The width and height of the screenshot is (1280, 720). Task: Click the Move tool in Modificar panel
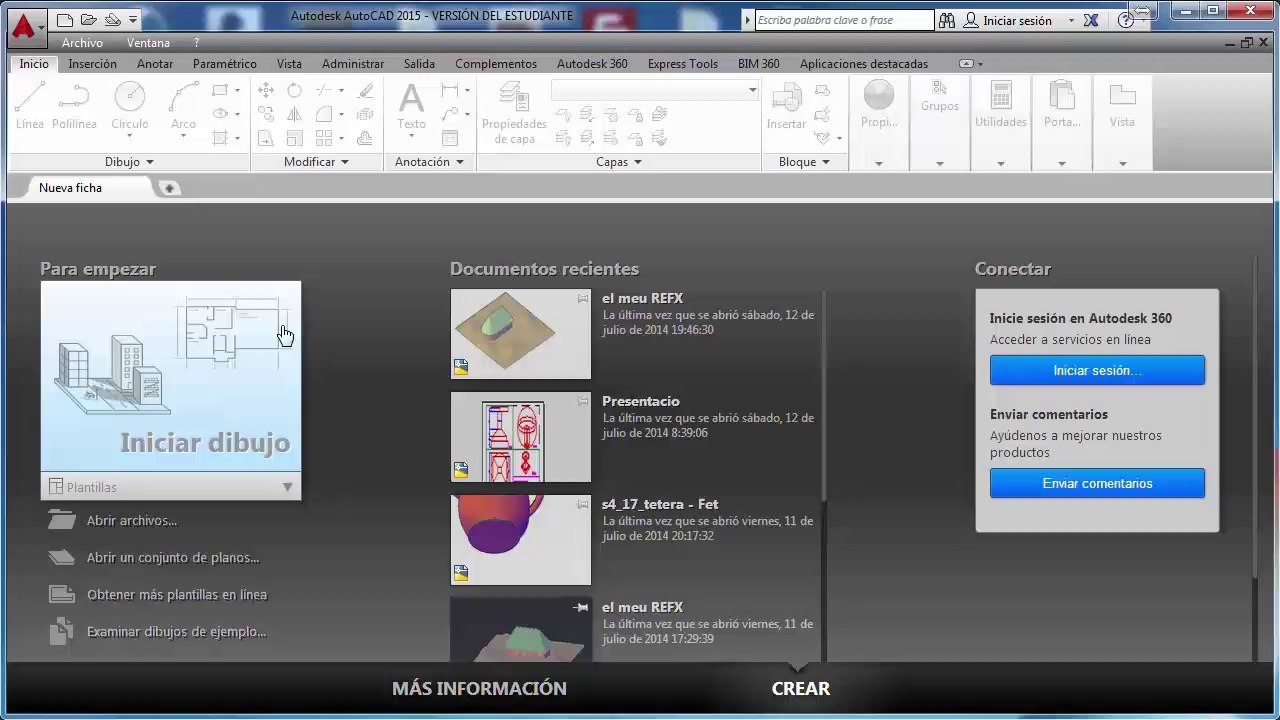[266, 90]
